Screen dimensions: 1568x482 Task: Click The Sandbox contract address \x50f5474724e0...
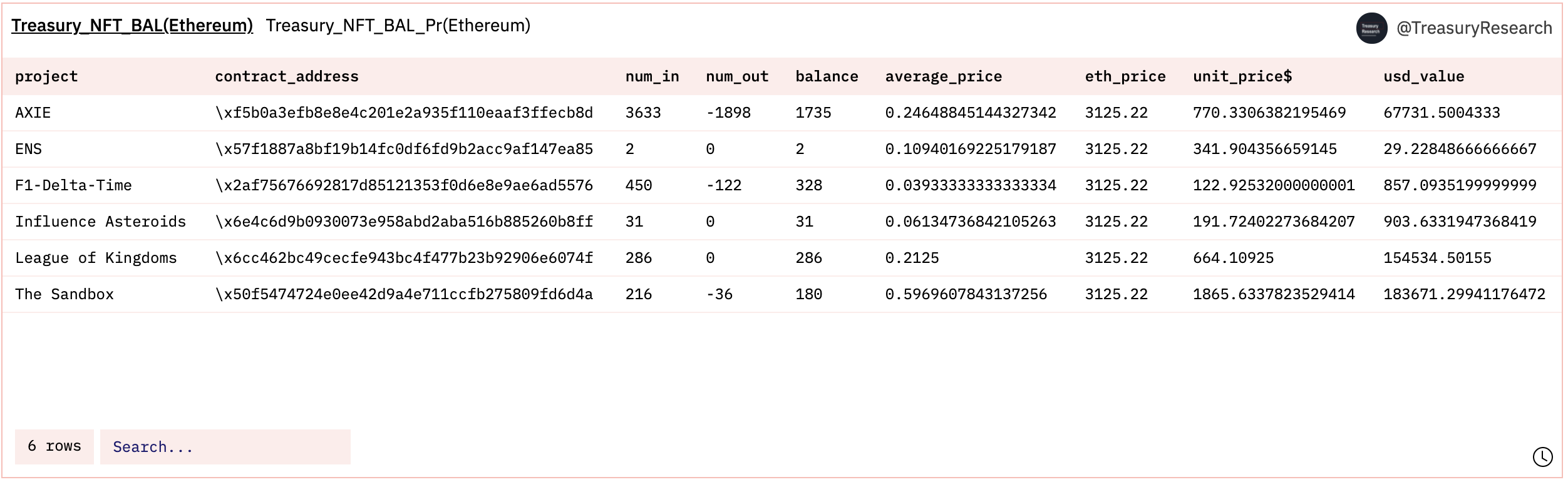[x=404, y=294]
